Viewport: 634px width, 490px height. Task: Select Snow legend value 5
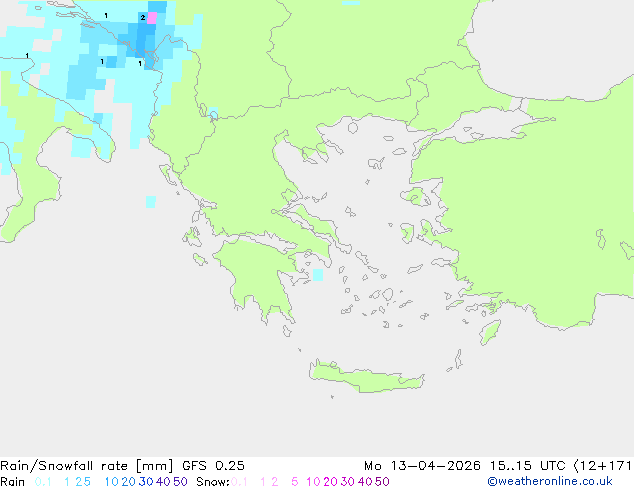pyautogui.click(x=295, y=482)
